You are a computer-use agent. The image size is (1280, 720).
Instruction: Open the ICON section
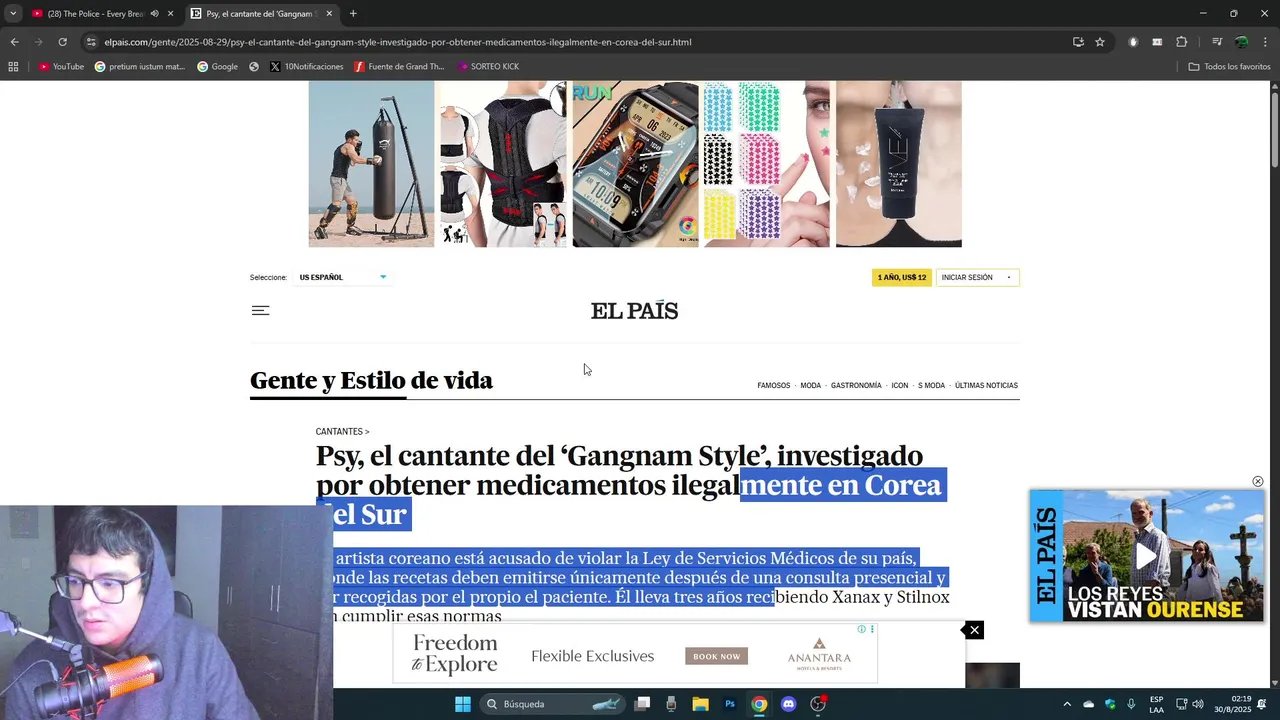[x=900, y=386]
